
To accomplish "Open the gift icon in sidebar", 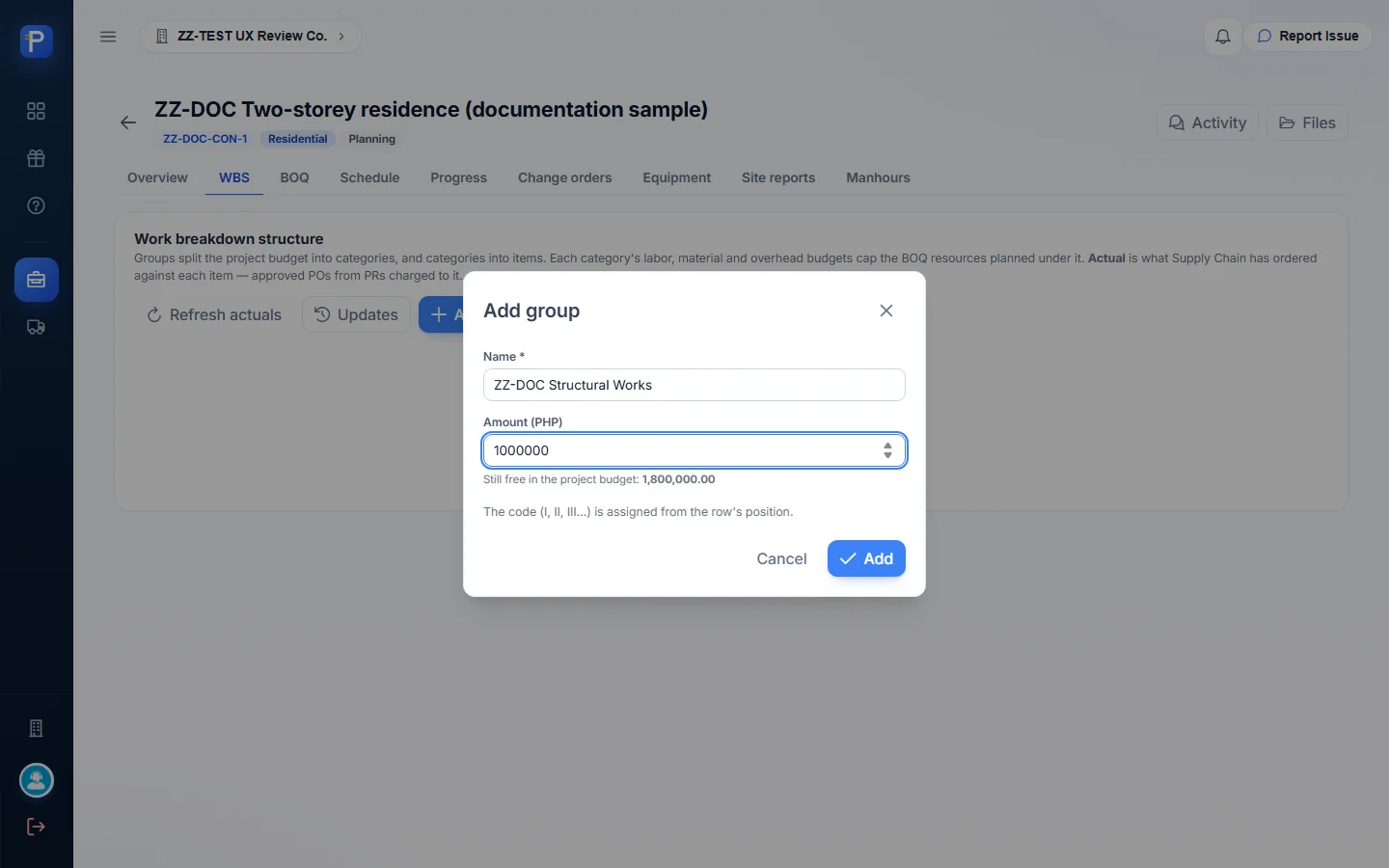I will [x=37, y=158].
